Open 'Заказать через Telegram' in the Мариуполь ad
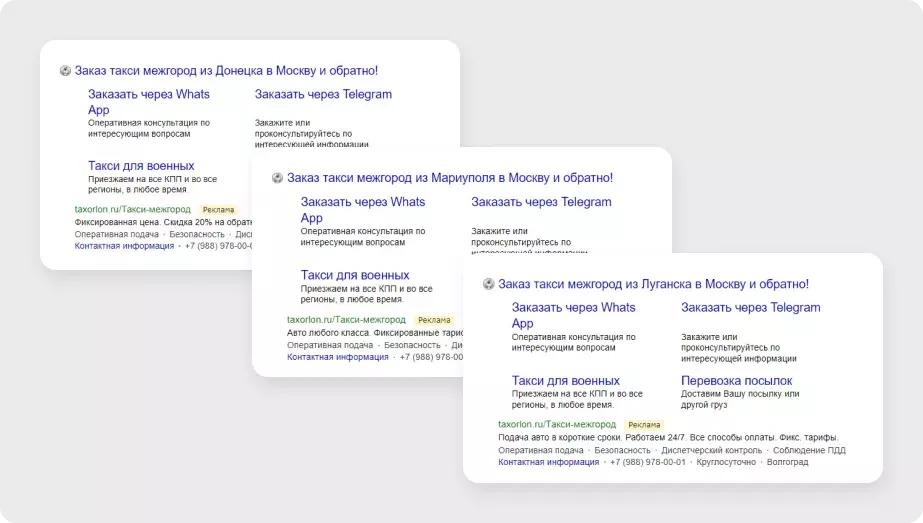Viewport: 923px width, 523px height. [x=541, y=202]
